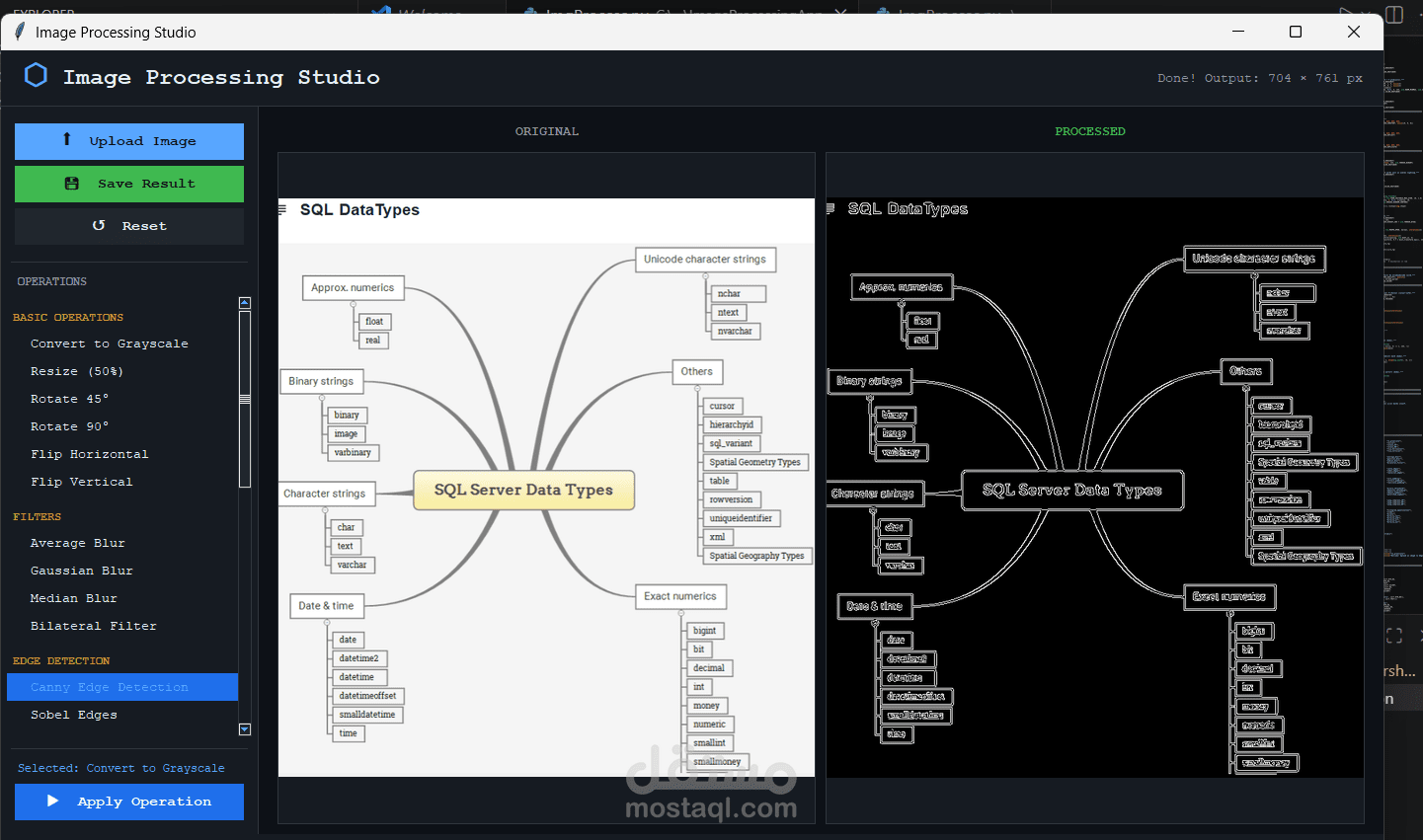Click the VS Code minimap behind the window

1402,336
